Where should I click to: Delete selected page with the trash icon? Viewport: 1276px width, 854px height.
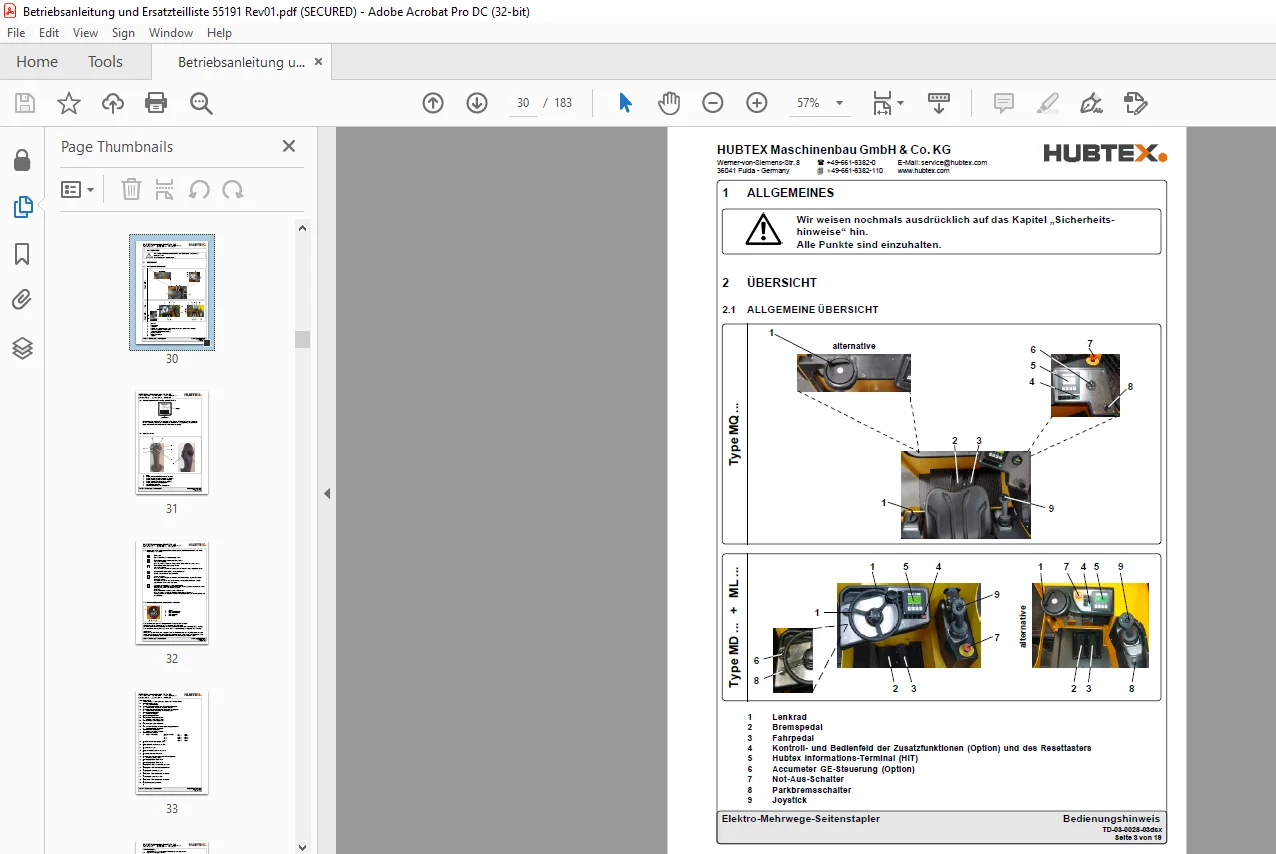[x=131, y=189]
